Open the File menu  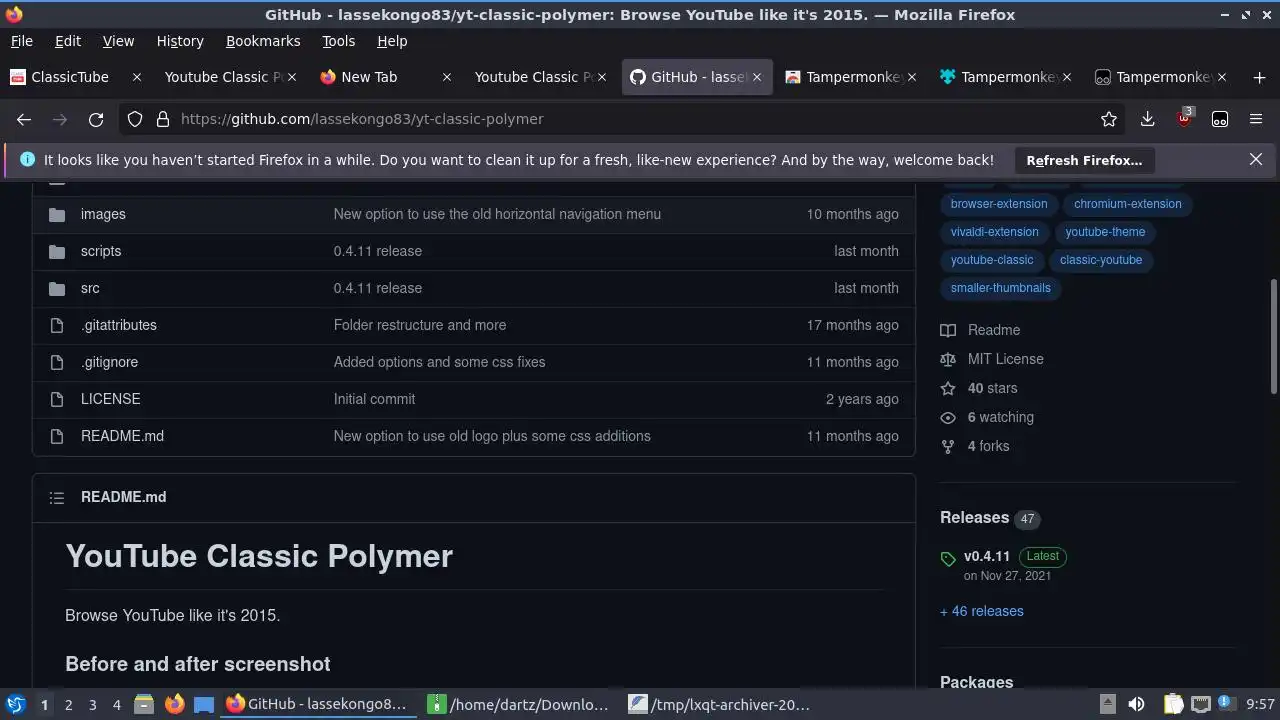click(21, 41)
